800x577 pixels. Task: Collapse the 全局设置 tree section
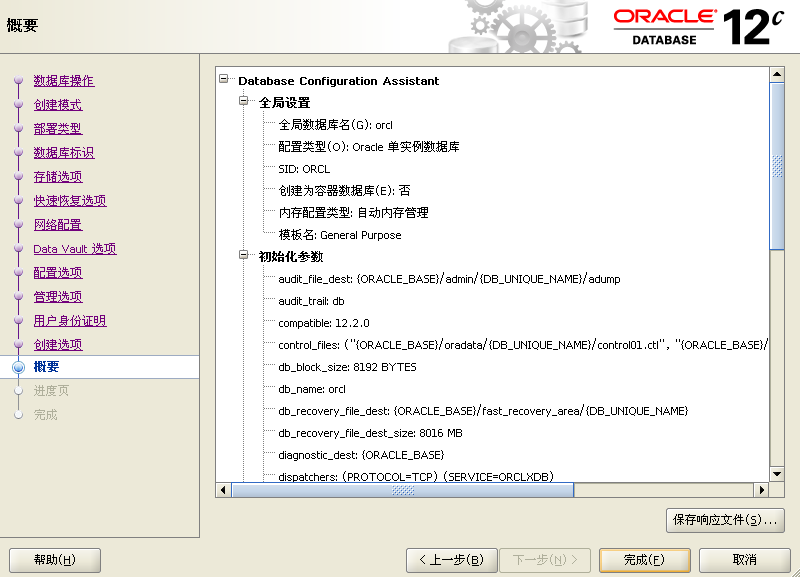tap(244, 101)
